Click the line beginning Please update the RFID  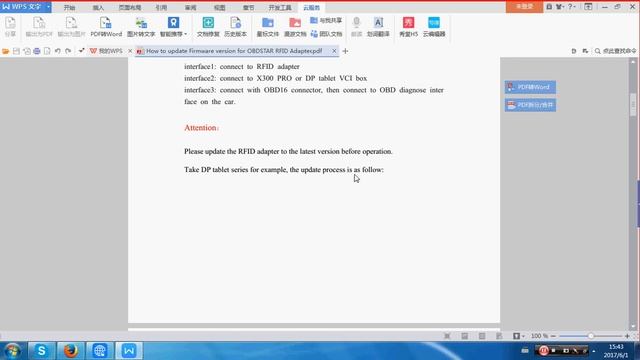click(x=288, y=151)
